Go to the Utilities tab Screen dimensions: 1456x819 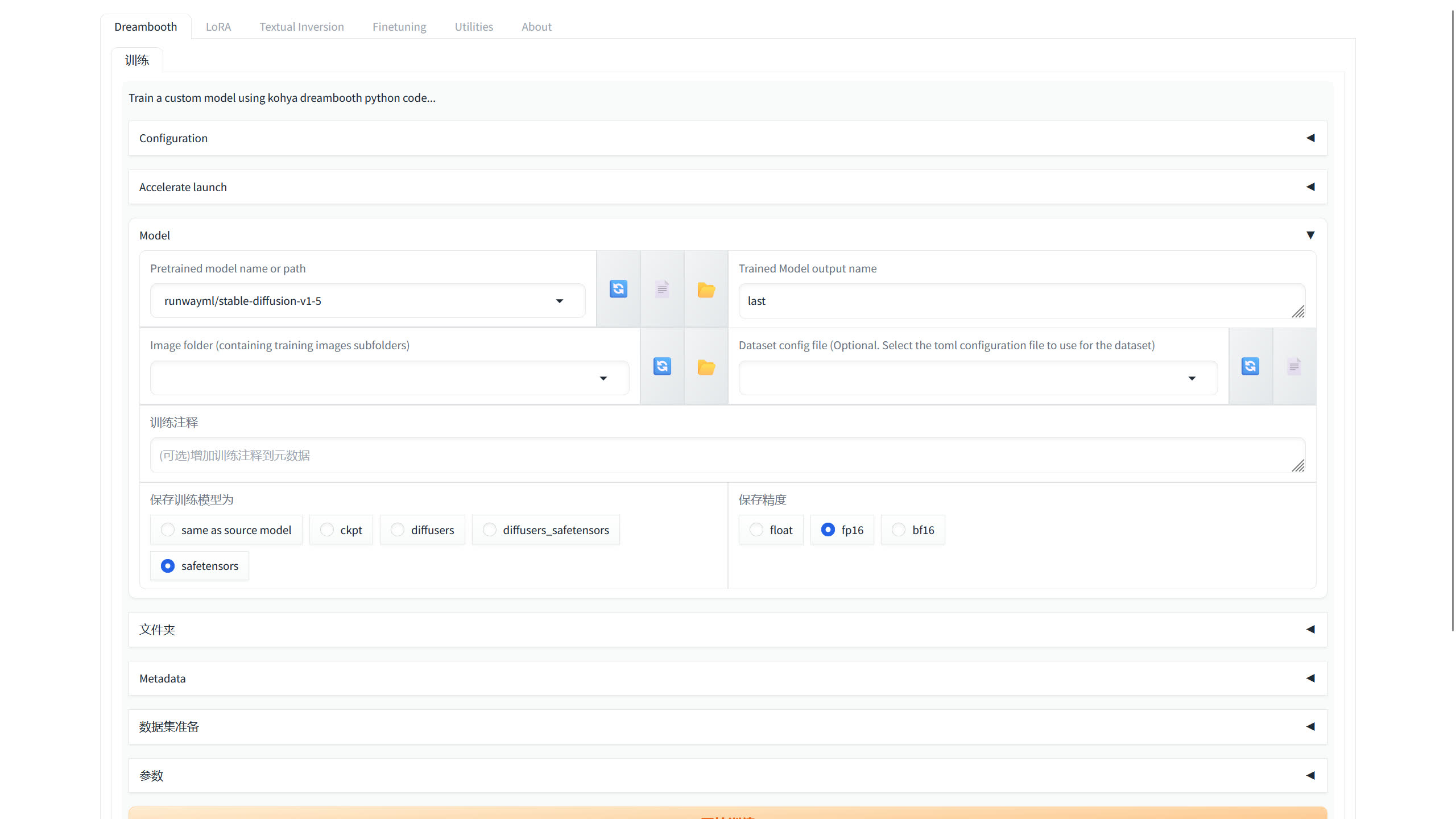tap(474, 27)
